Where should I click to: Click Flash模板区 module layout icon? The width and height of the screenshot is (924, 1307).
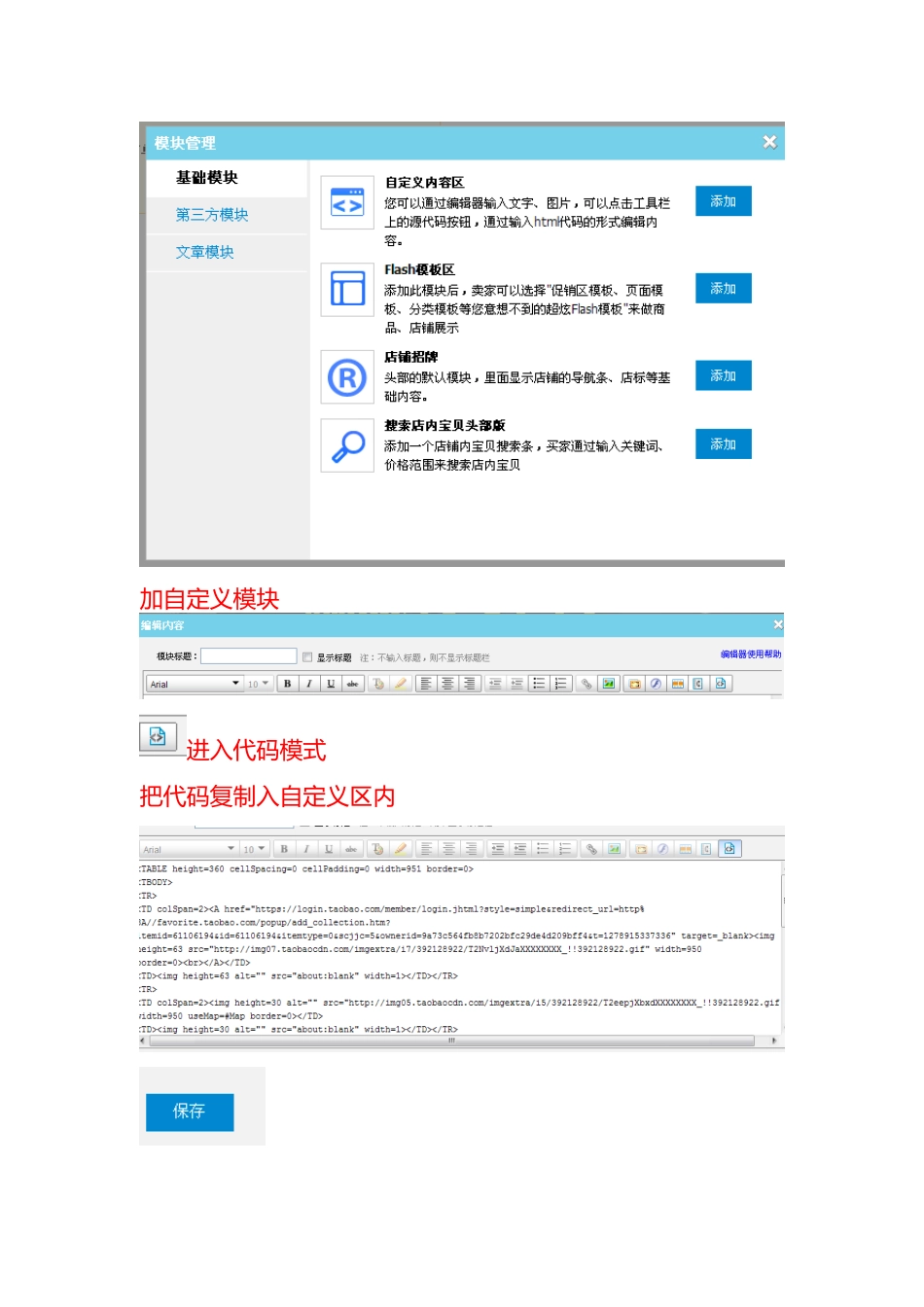(347, 289)
